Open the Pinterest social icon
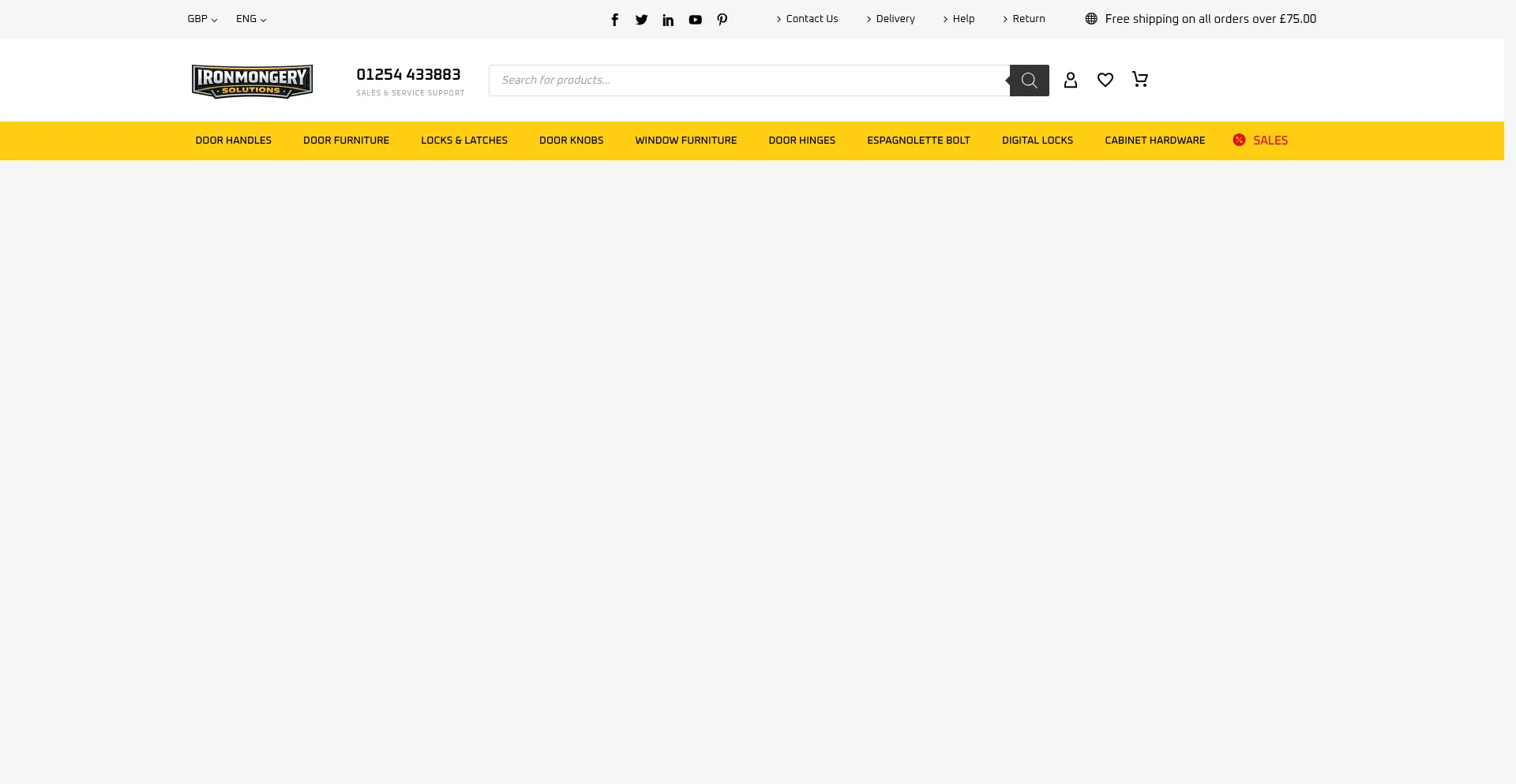 [722, 20]
